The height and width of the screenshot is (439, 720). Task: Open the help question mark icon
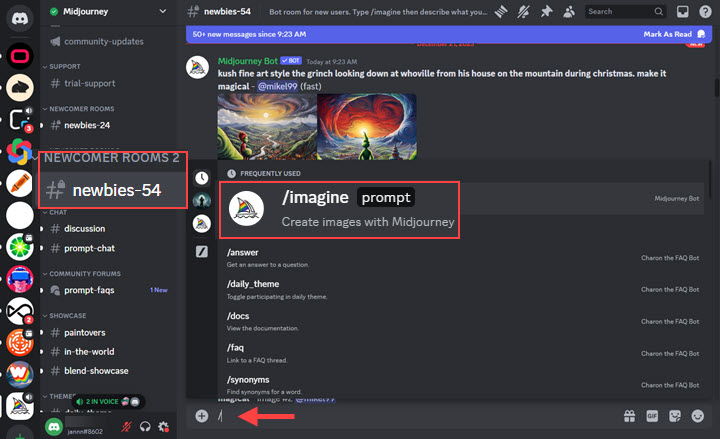(x=705, y=12)
